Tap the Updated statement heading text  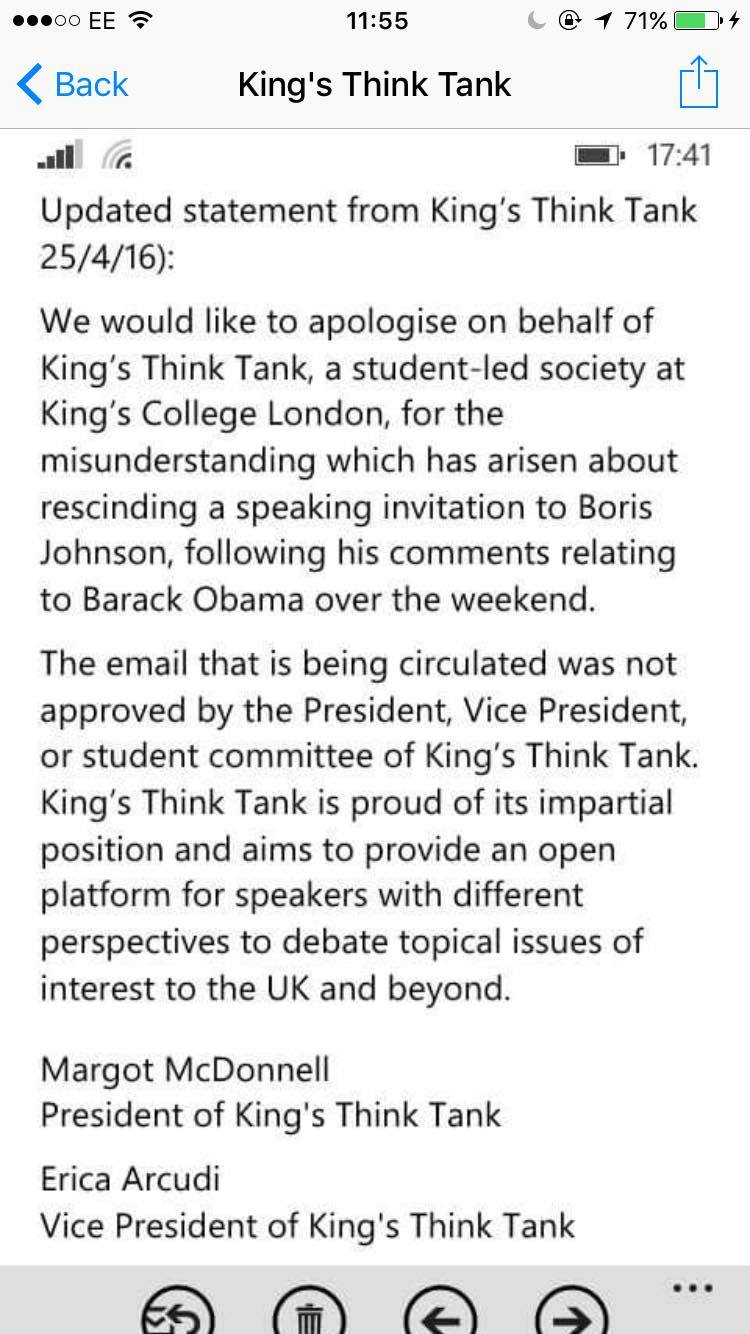(369, 230)
